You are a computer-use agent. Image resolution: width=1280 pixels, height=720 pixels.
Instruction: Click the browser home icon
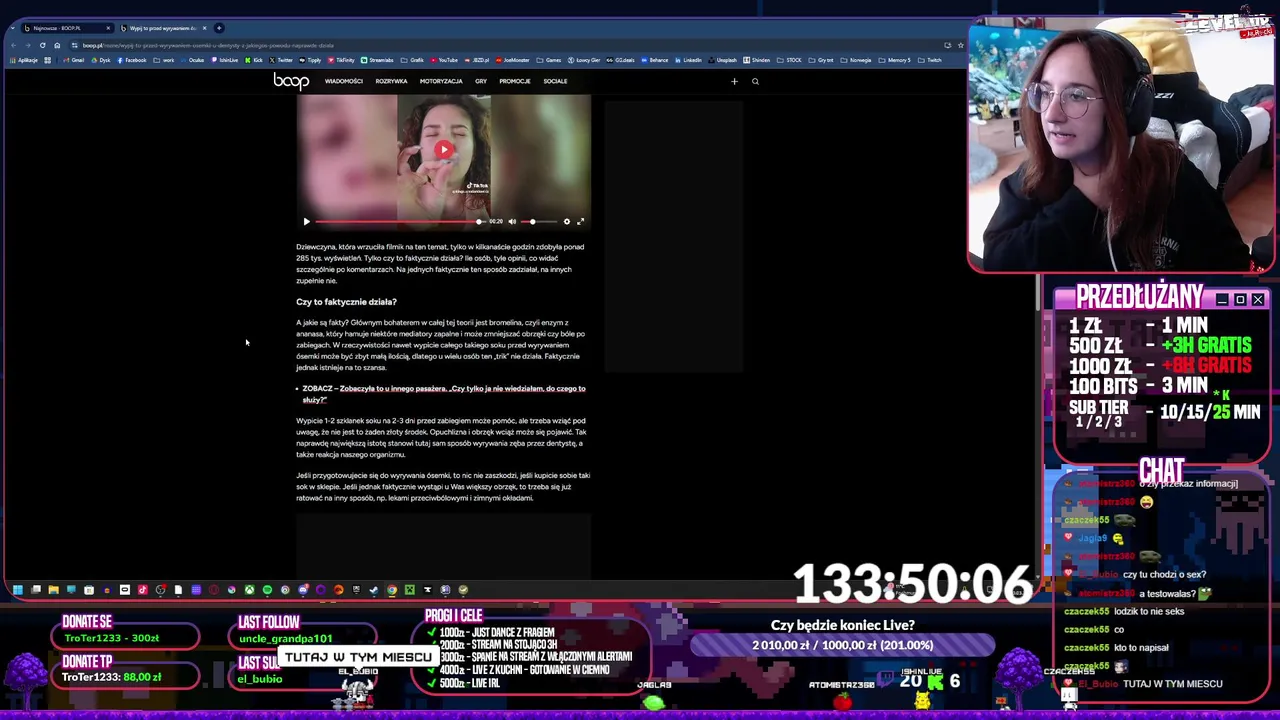[57, 45]
